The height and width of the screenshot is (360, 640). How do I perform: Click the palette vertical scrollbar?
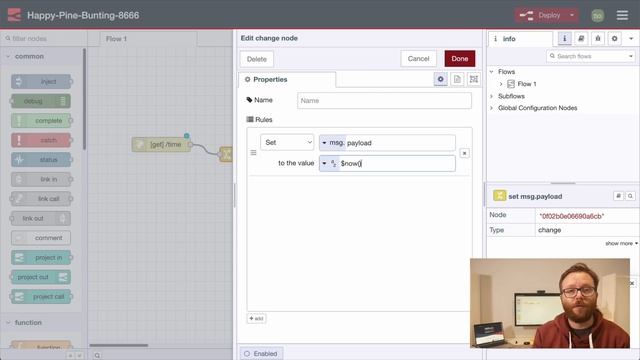84,99
